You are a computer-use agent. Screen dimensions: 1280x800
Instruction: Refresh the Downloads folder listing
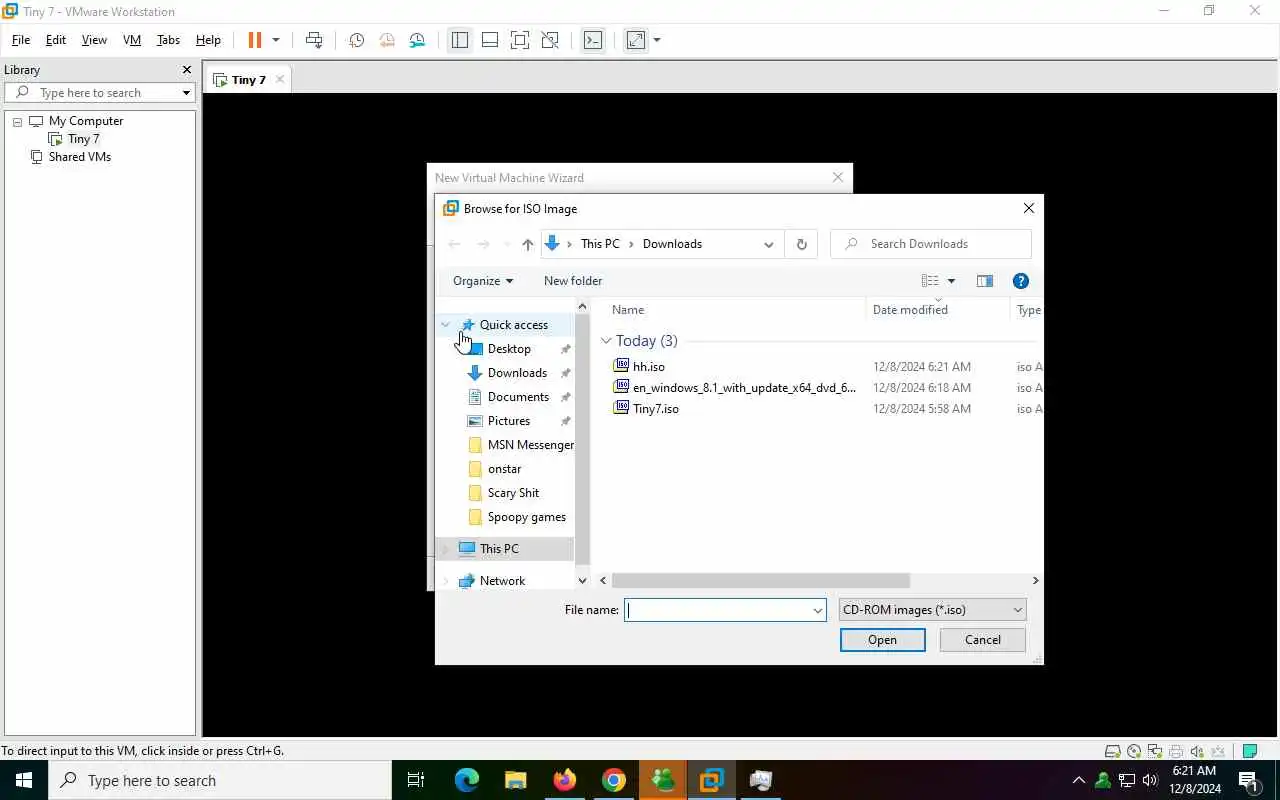point(801,244)
